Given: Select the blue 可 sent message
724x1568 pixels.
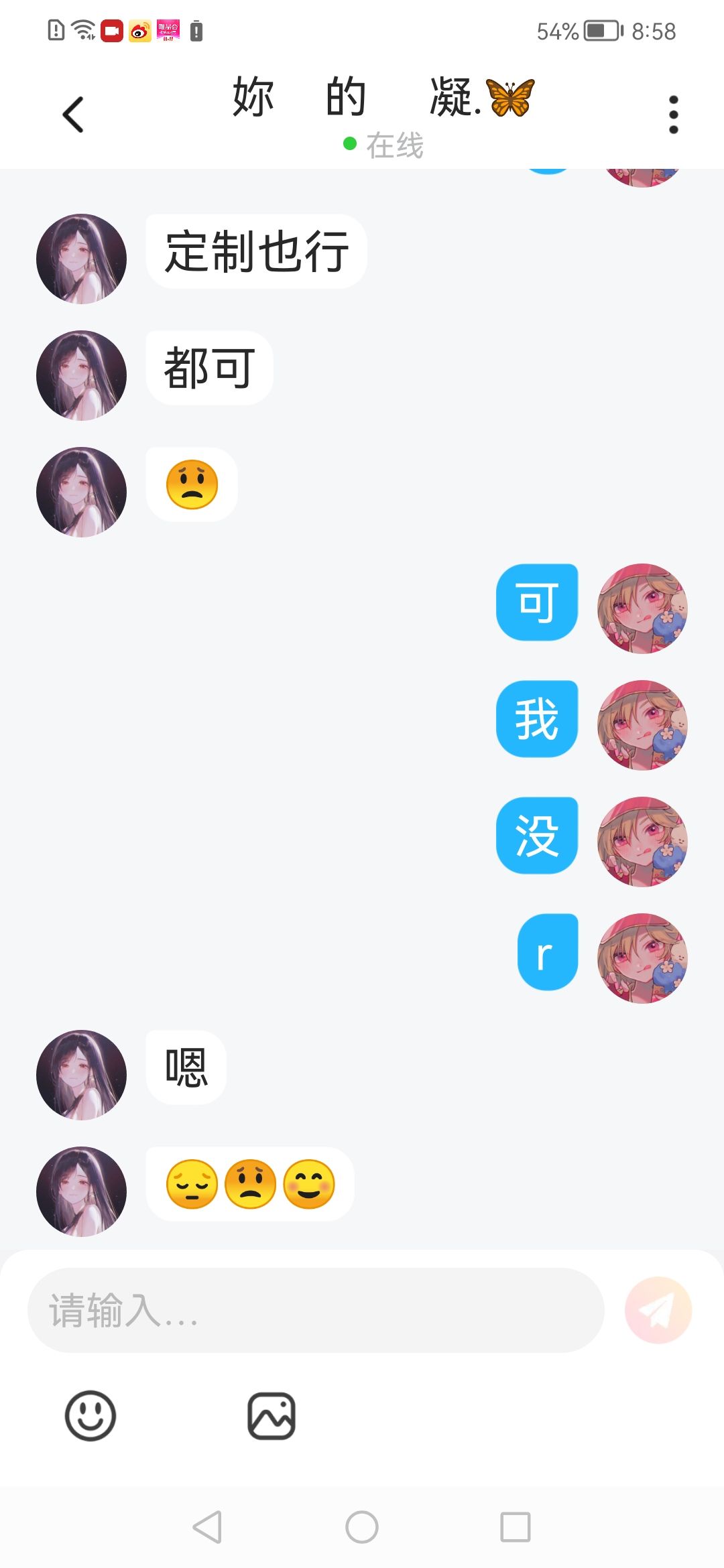Looking at the screenshot, I should (537, 602).
